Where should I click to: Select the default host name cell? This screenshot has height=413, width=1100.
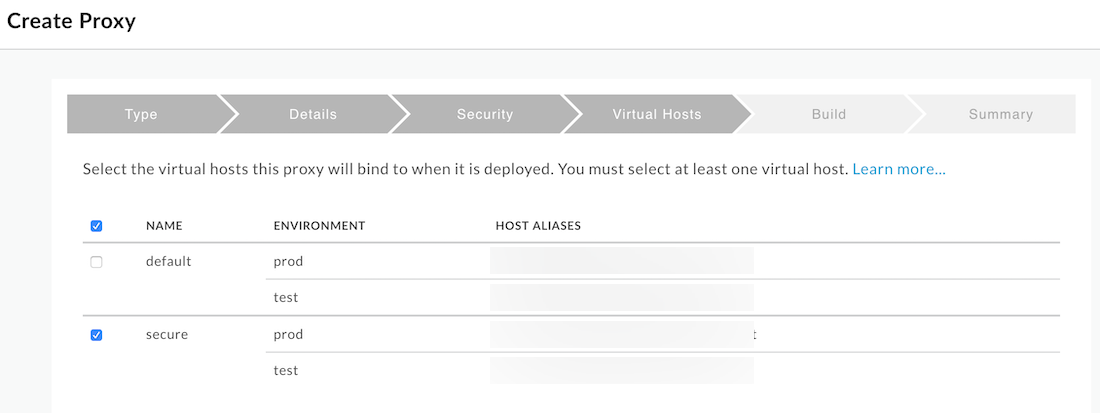[168, 262]
